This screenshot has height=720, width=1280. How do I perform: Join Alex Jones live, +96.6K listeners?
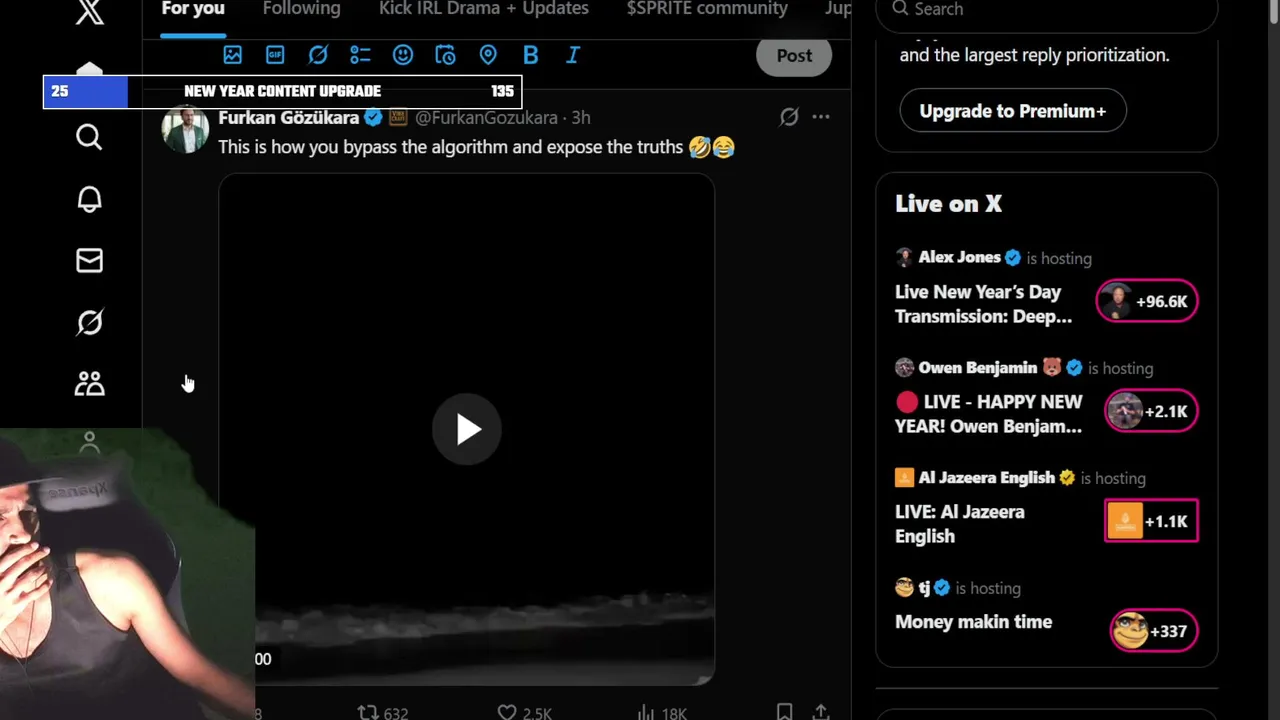[1147, 301]
